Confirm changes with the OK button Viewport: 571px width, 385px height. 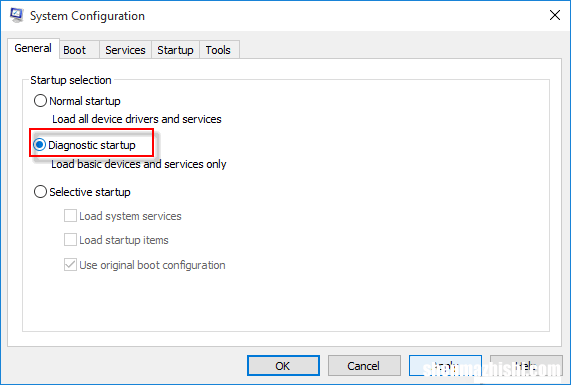[x=283, y=366]
